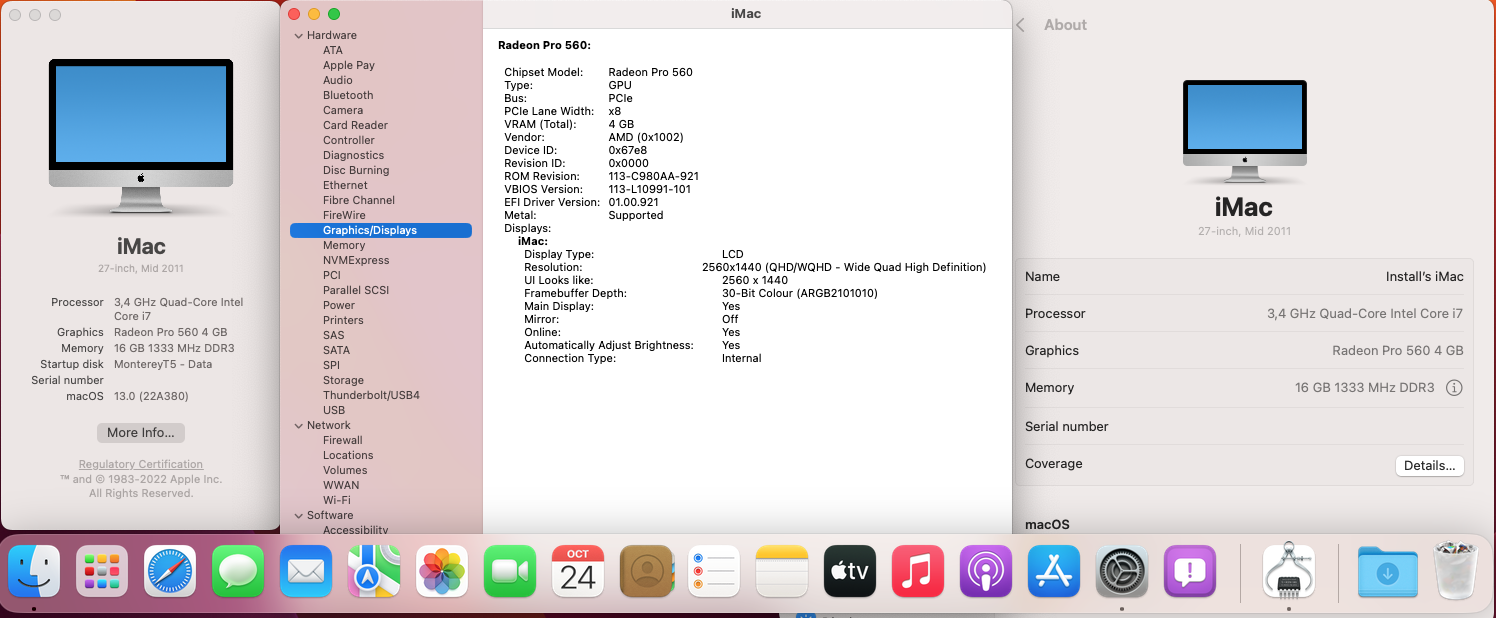1496x618 pixels.
Task: Open Regulatory Certification link
Action: 141,464
